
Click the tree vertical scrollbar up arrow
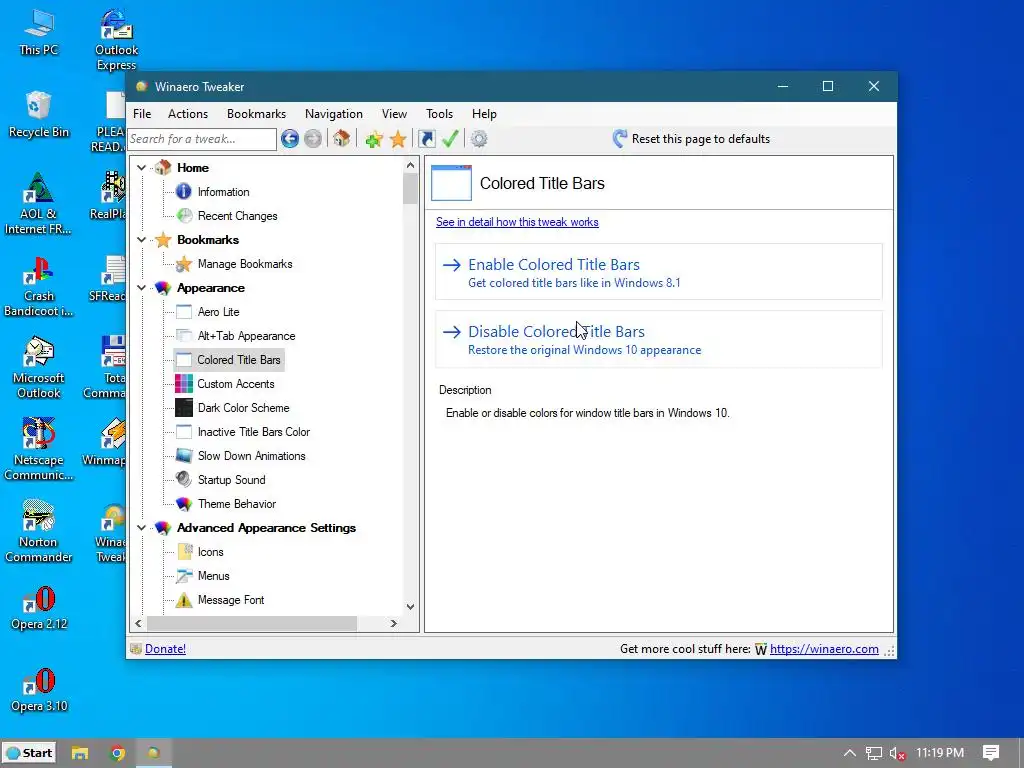(x=410, y=165)
